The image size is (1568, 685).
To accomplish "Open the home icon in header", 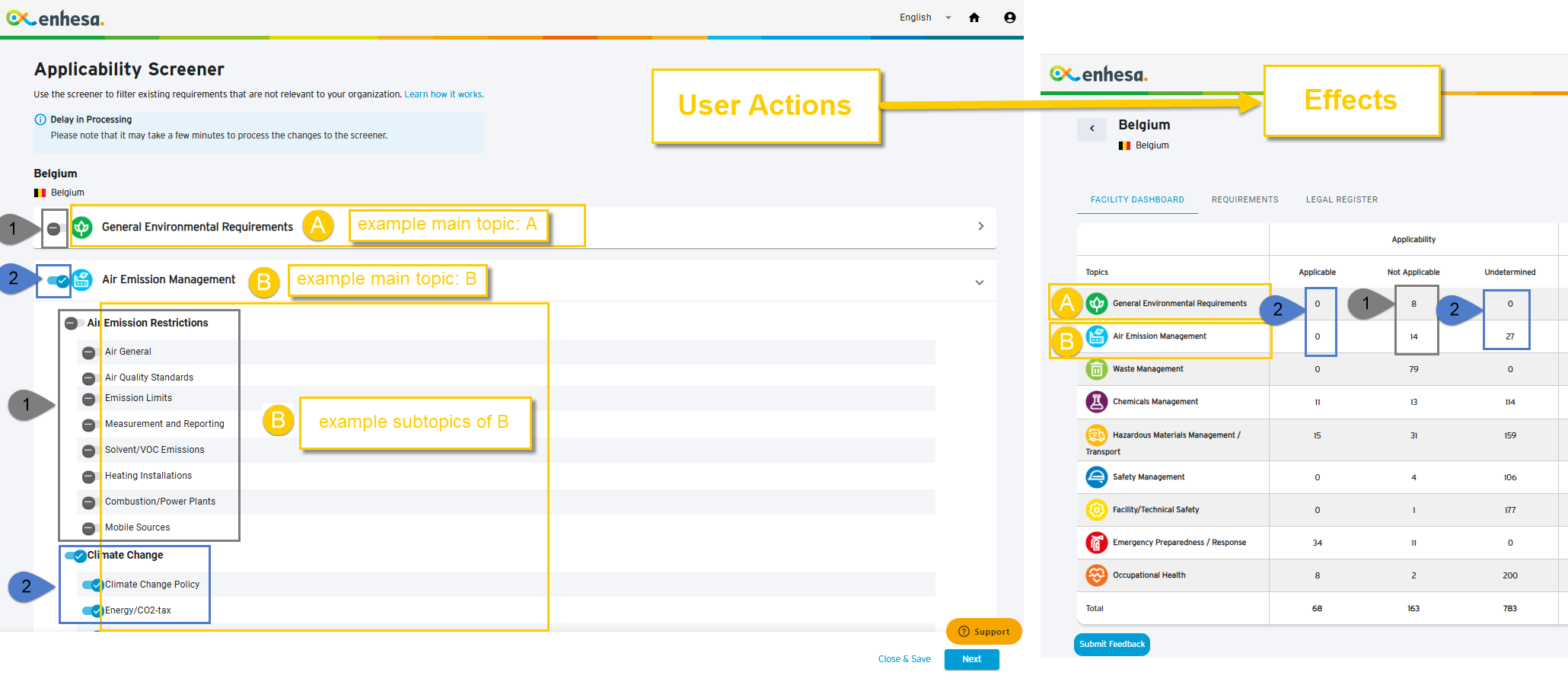I will 974,18.
